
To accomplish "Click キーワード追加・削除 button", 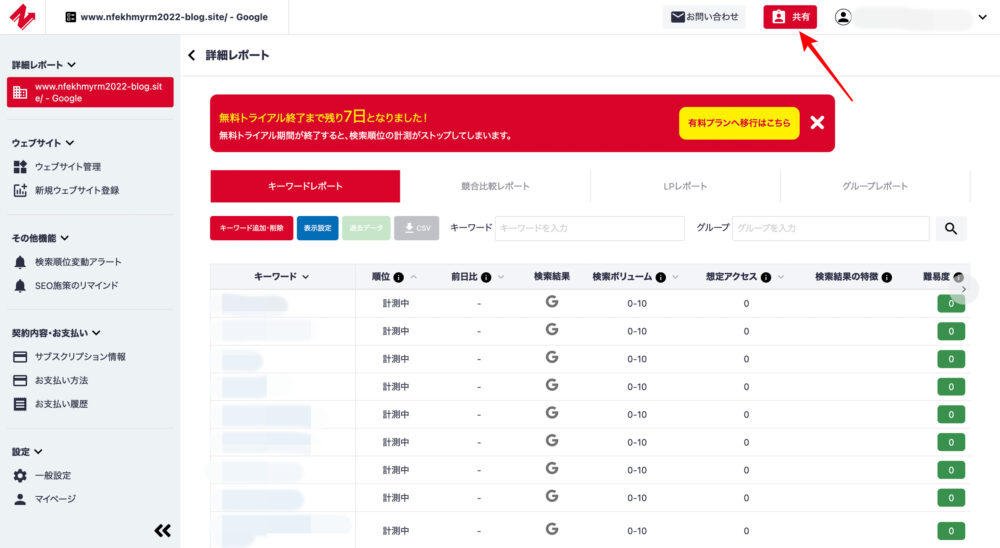I will (x=251, y=228).
